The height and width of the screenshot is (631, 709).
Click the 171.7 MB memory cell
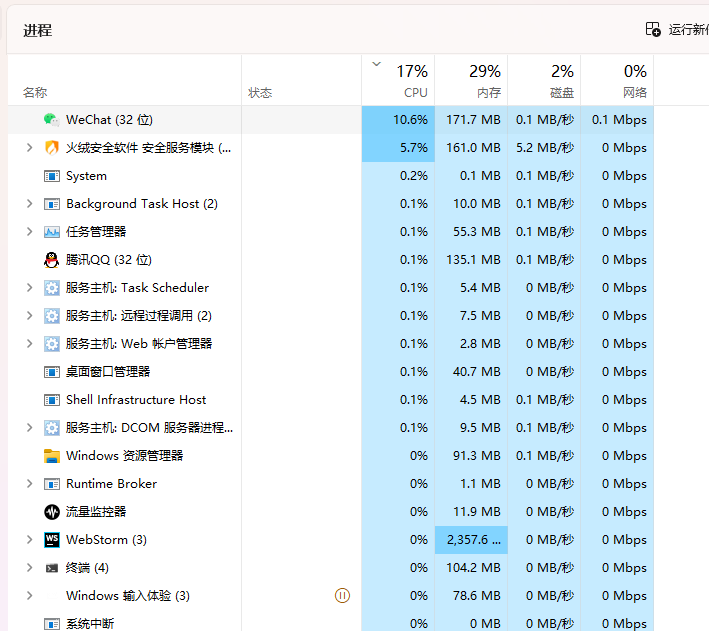471,120
